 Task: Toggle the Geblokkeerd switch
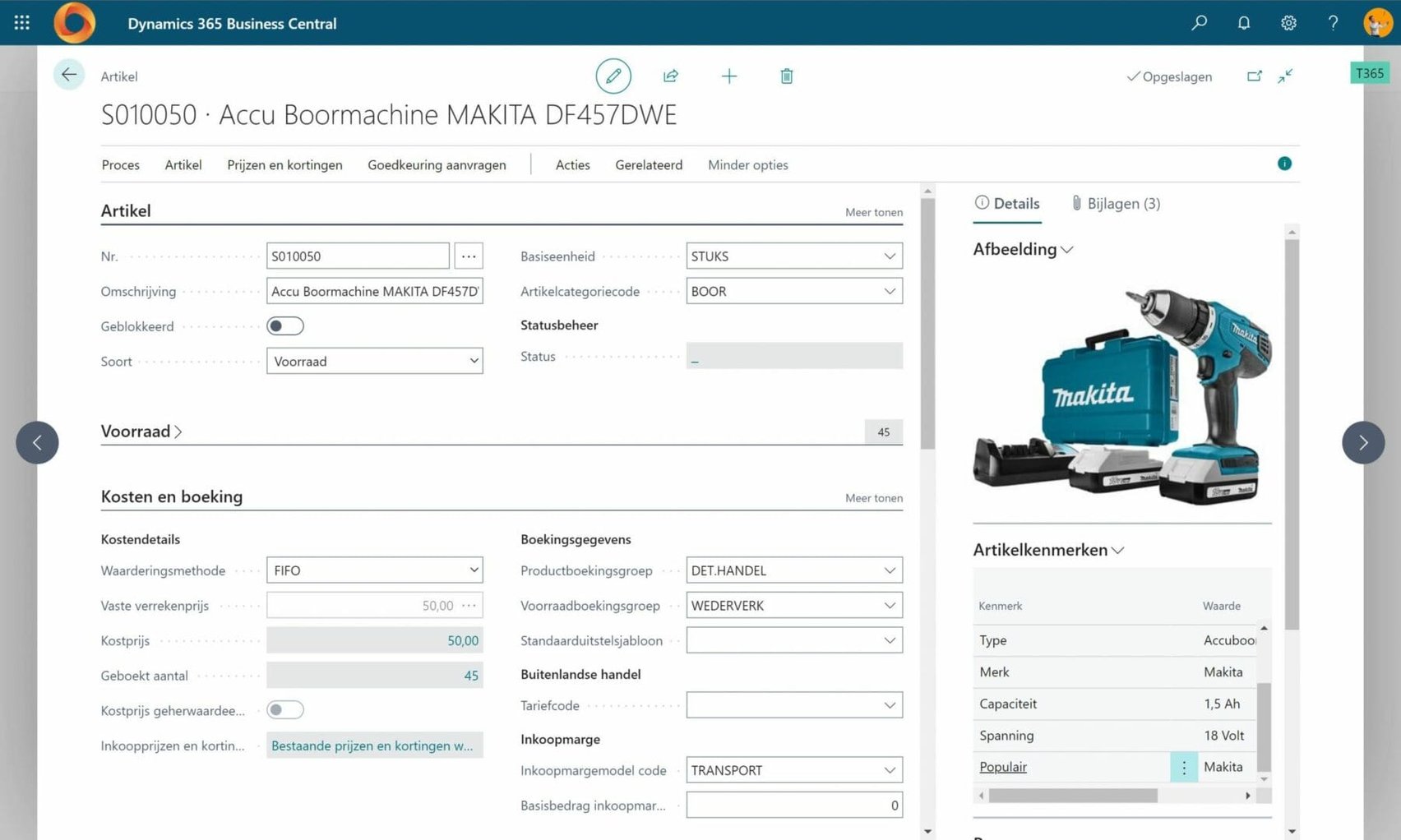285,326
